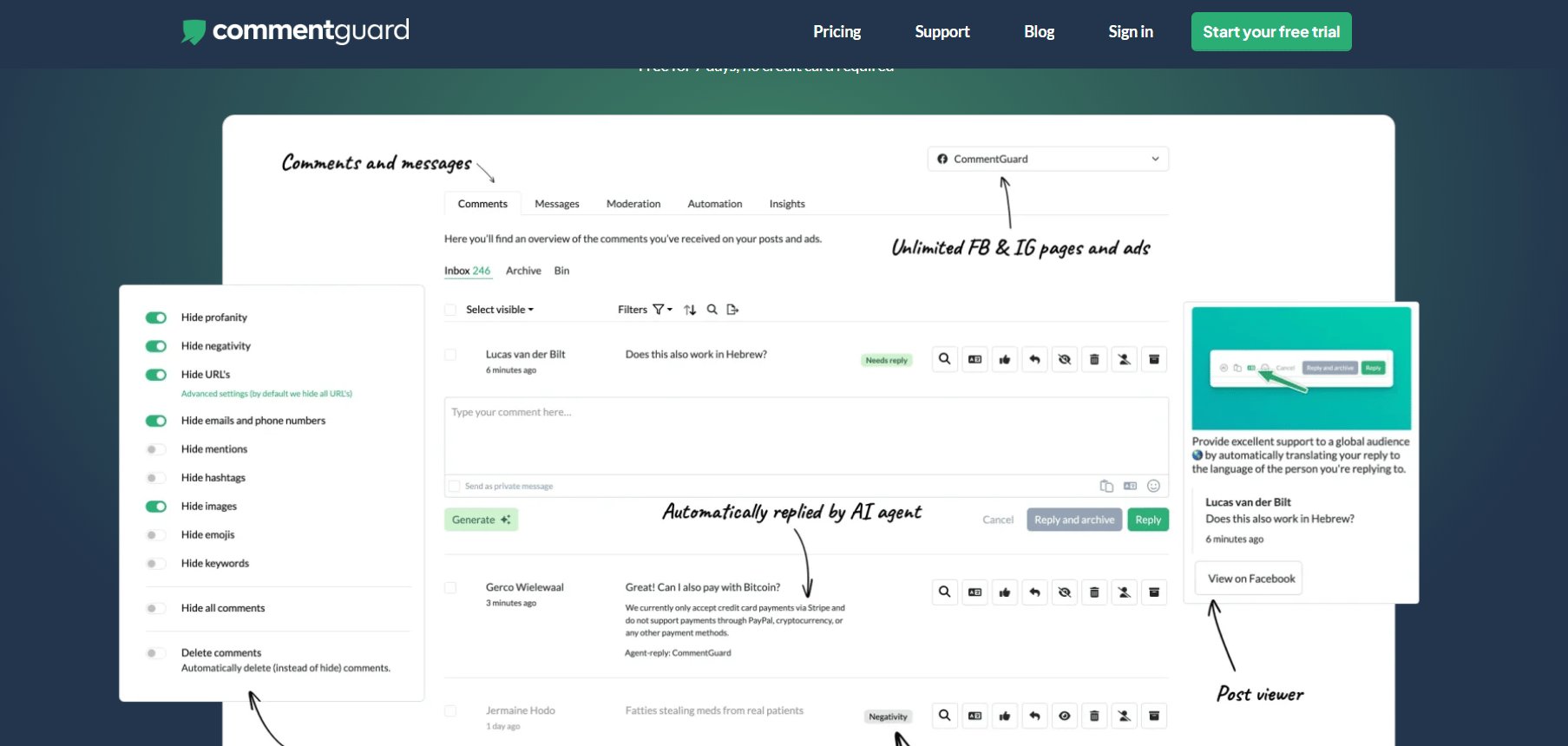Enable the Hide emojis toggle
The image size is (1568, 746).
point(156,535)
